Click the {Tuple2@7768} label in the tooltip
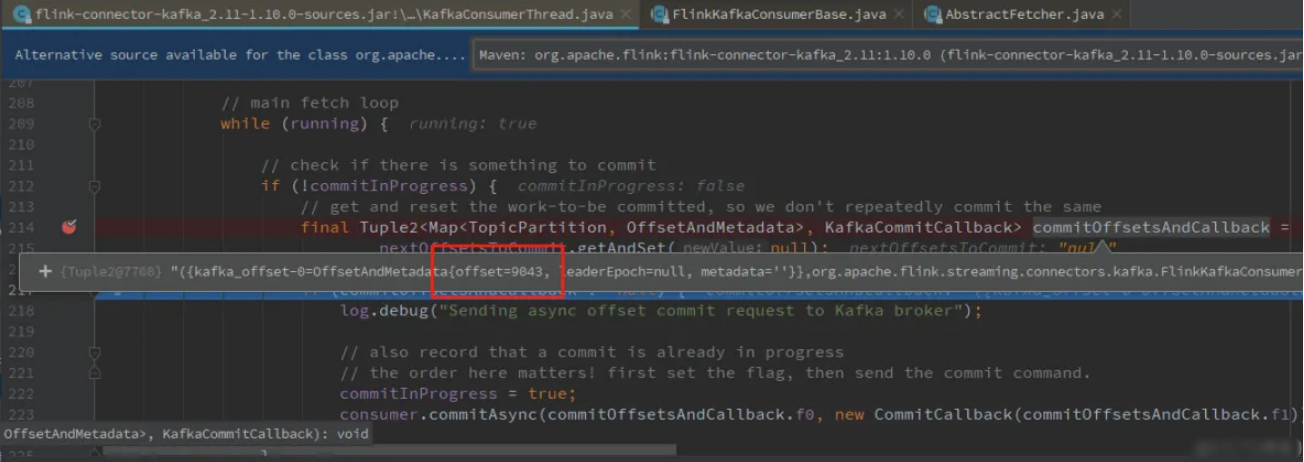The image size is (1304, 462). click(111, 271)
